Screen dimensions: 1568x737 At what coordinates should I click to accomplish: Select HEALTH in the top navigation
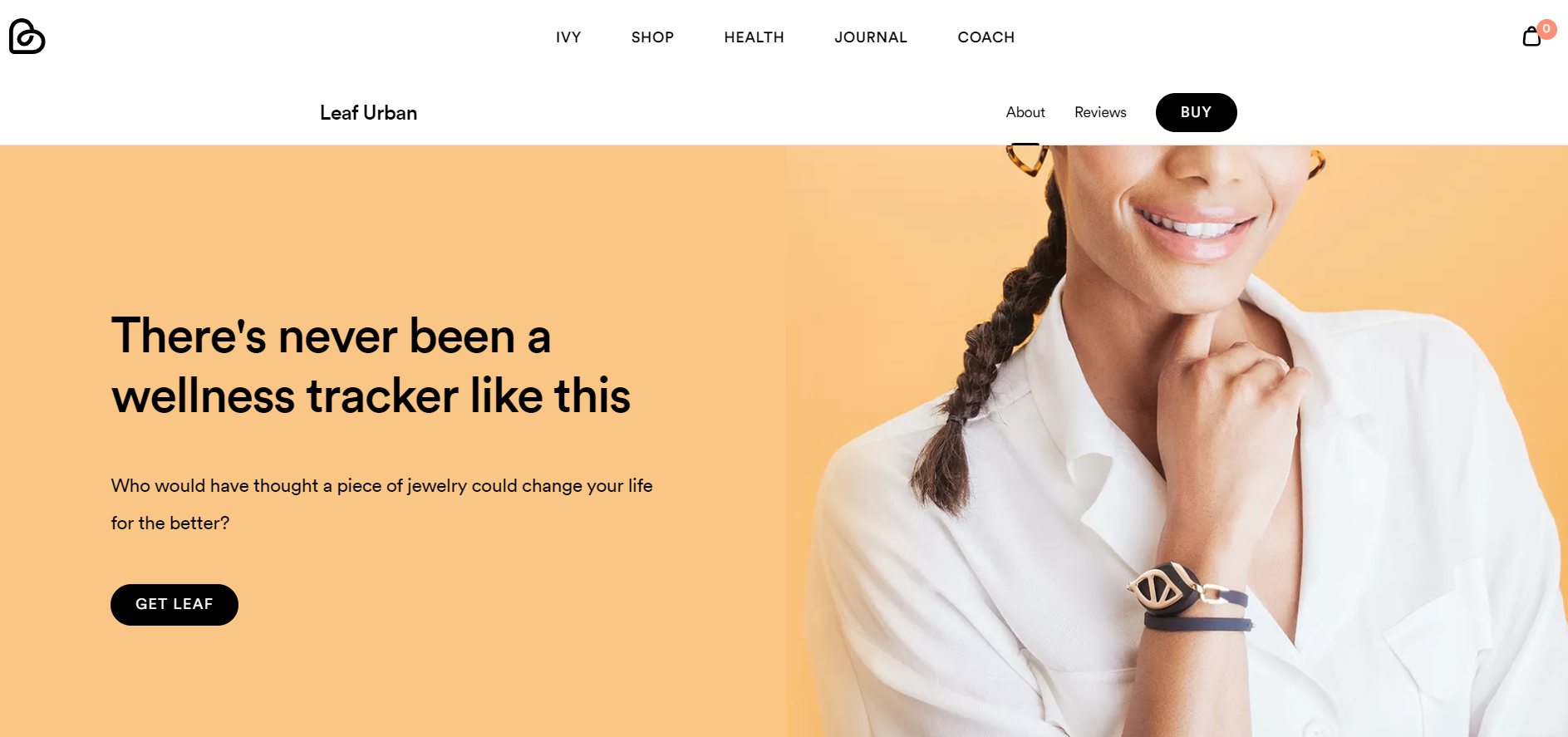(x=754, y=37)
